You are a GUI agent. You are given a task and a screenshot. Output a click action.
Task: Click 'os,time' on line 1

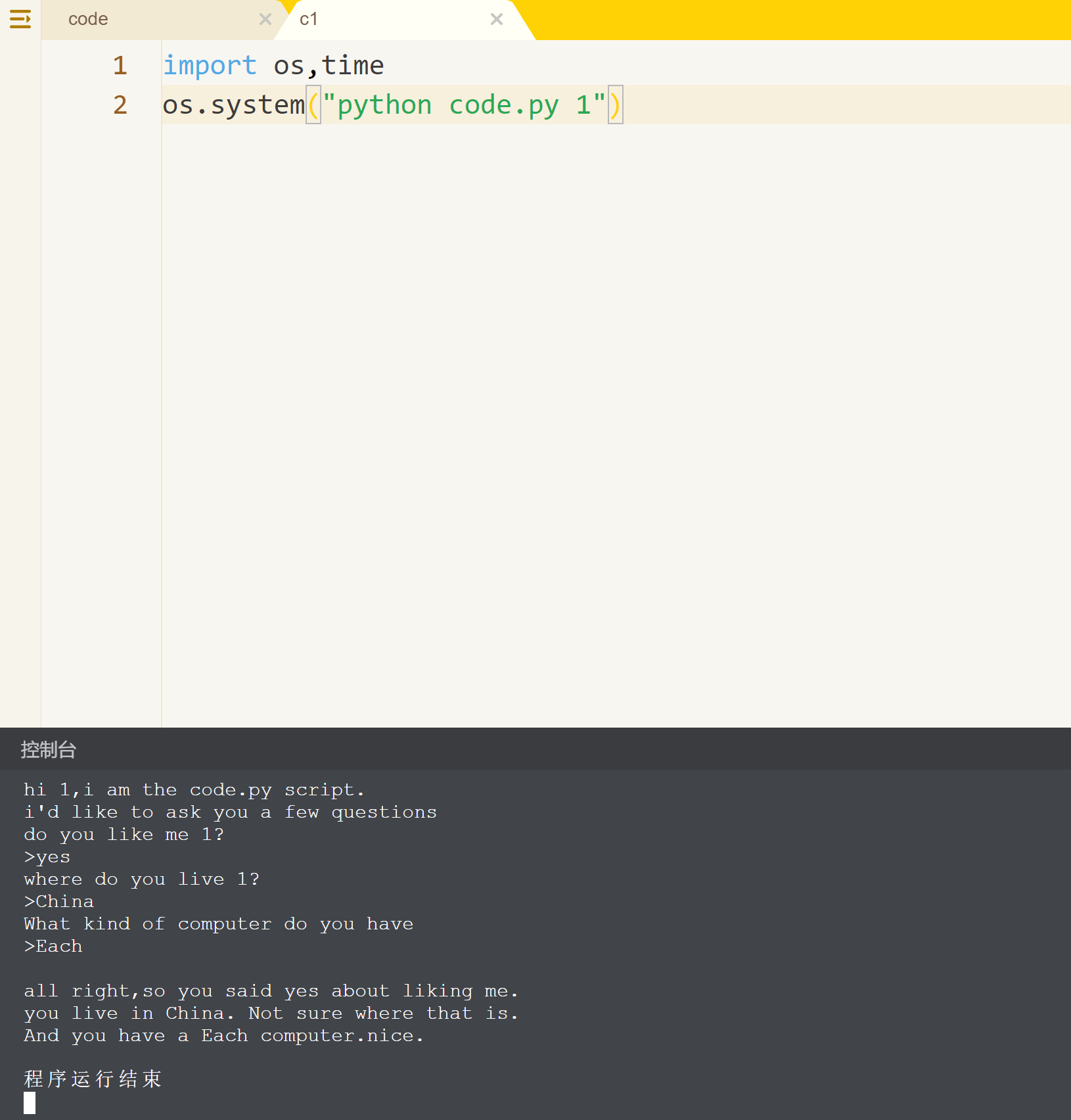click(329, 65)
